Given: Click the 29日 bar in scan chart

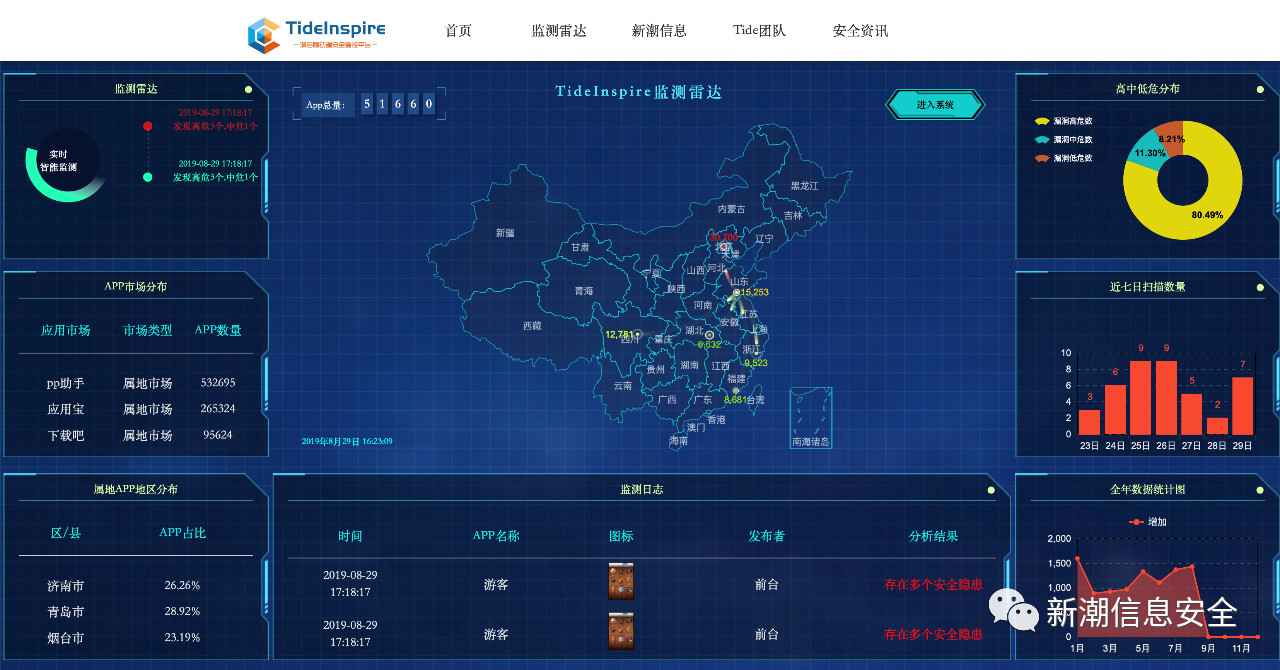Looking at the screenshot, I should click(1242, 405).
